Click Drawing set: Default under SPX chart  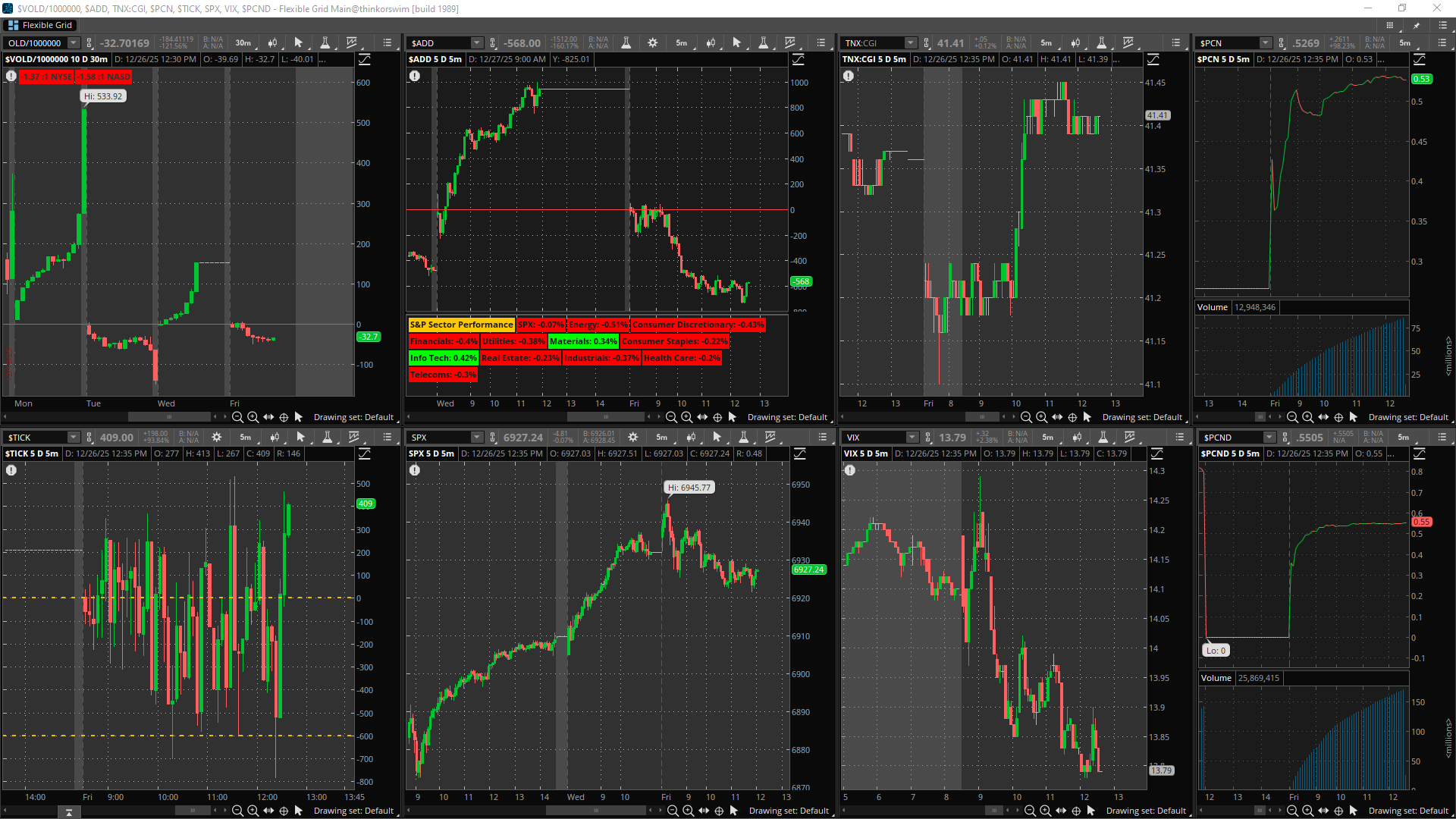[x=789, y=811]
